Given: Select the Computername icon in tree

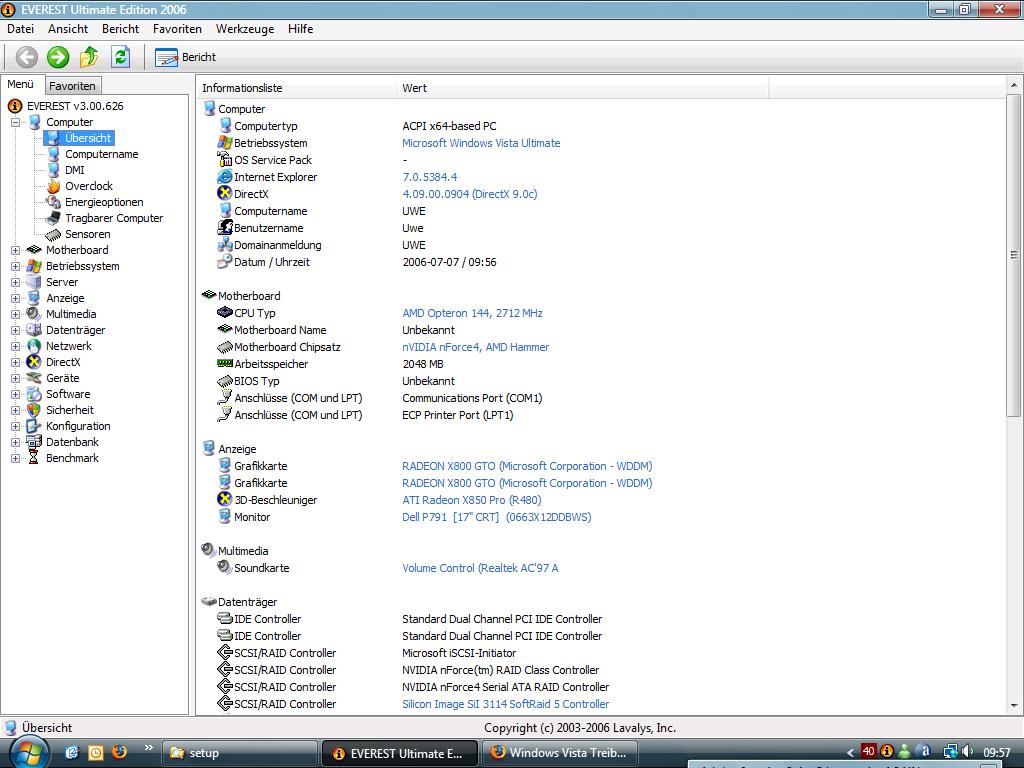Looking at the screenshot, I should coord(54,154).
